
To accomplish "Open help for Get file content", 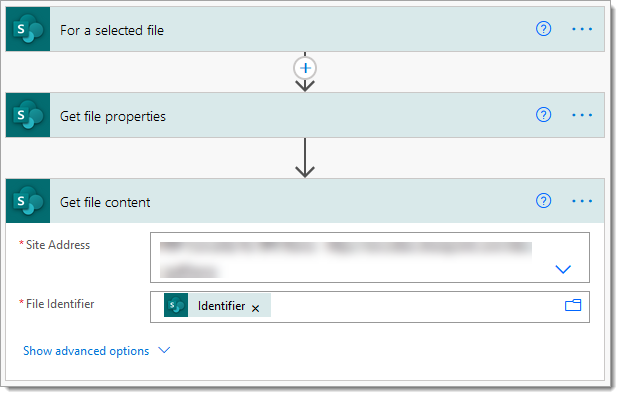I will click(543, 201).
